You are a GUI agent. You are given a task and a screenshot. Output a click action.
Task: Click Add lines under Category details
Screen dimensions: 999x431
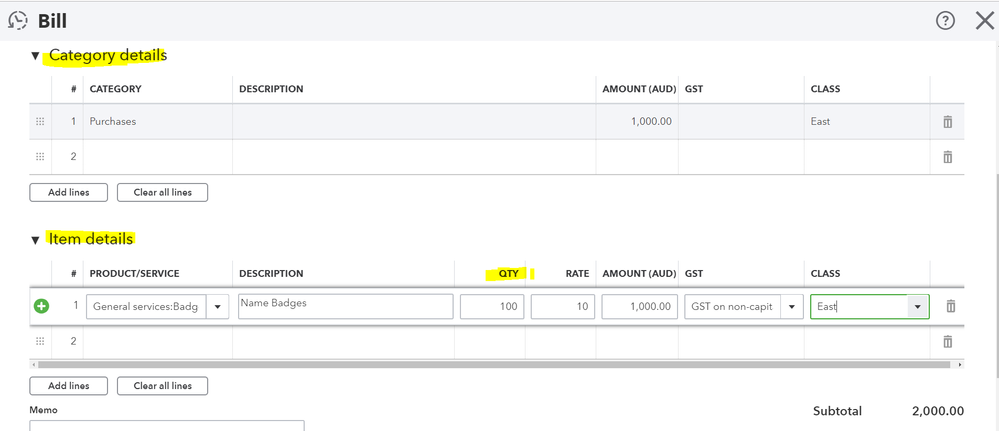68,192
